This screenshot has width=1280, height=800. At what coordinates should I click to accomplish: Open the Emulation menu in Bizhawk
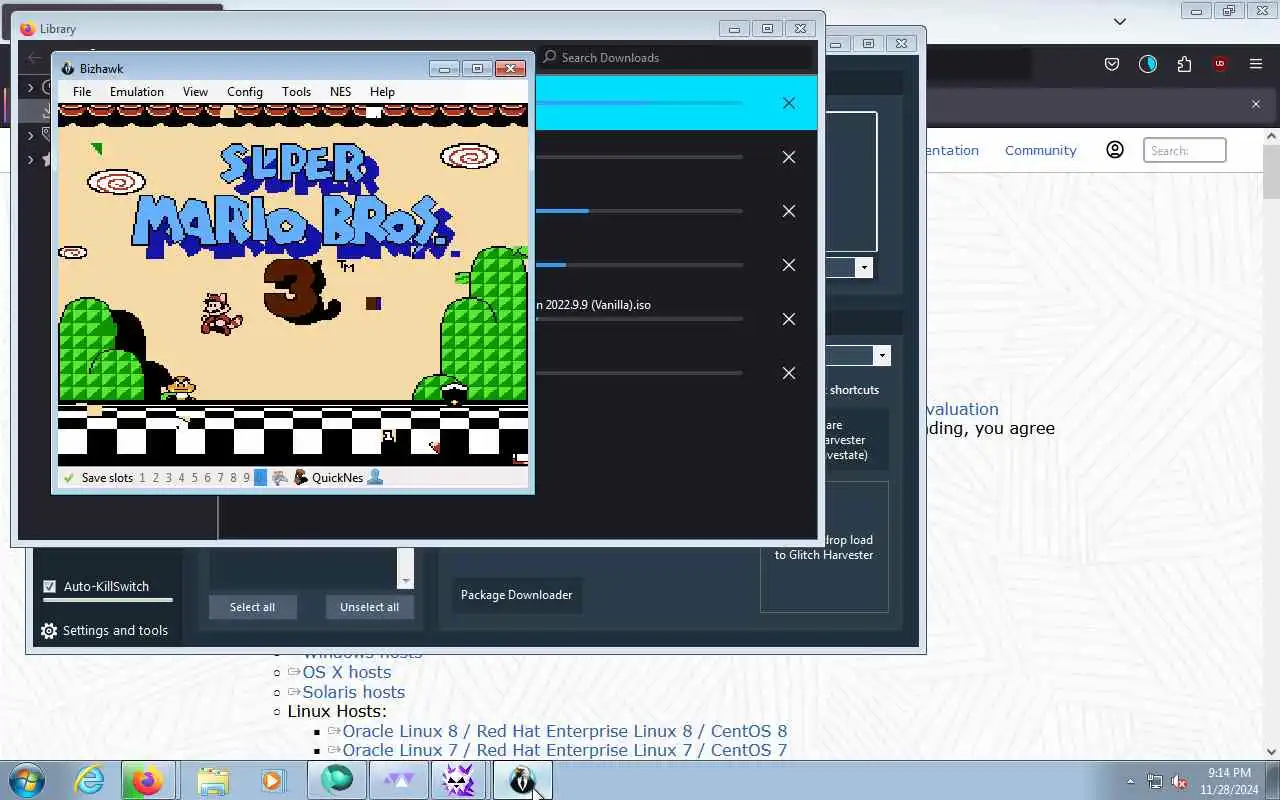[x=137, y=91]
